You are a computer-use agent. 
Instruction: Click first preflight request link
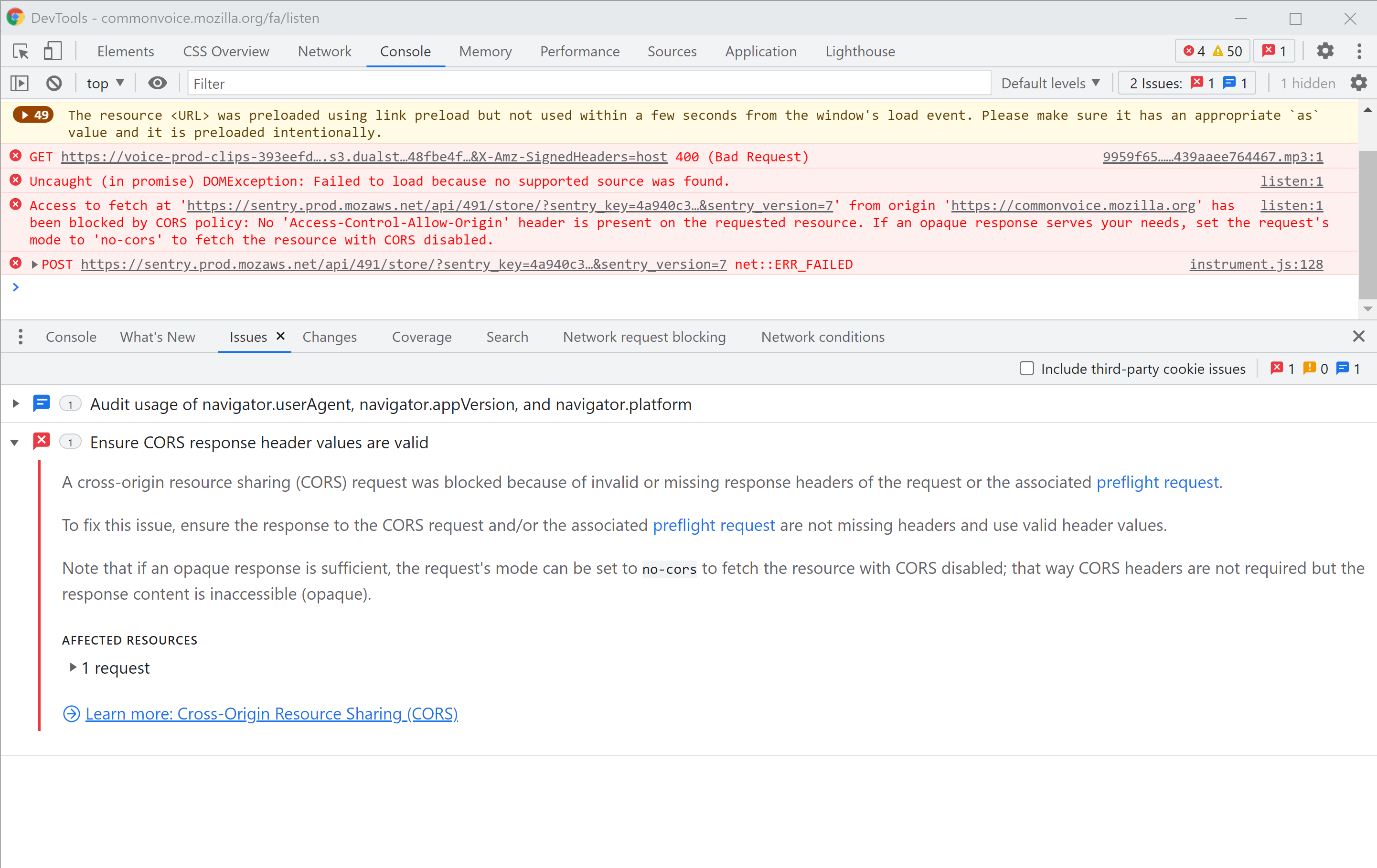coord(1157,482)
